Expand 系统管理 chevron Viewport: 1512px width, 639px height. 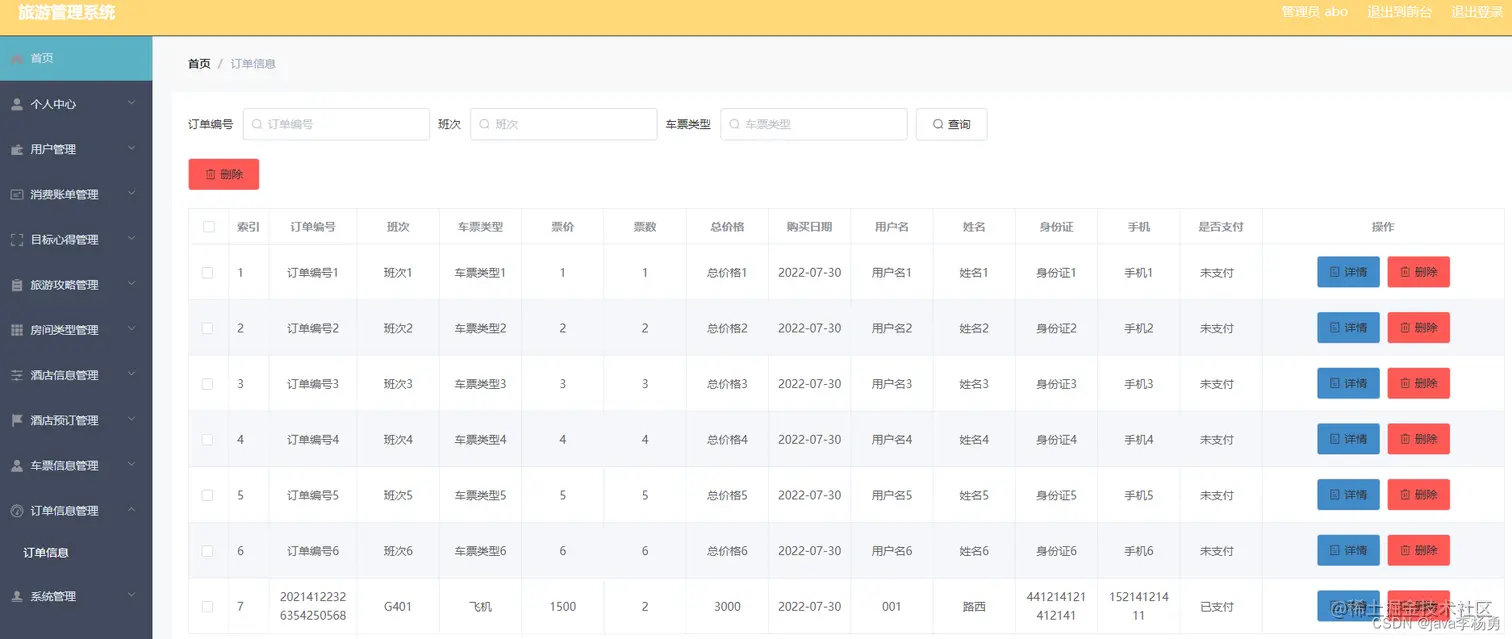click(132, 595)
